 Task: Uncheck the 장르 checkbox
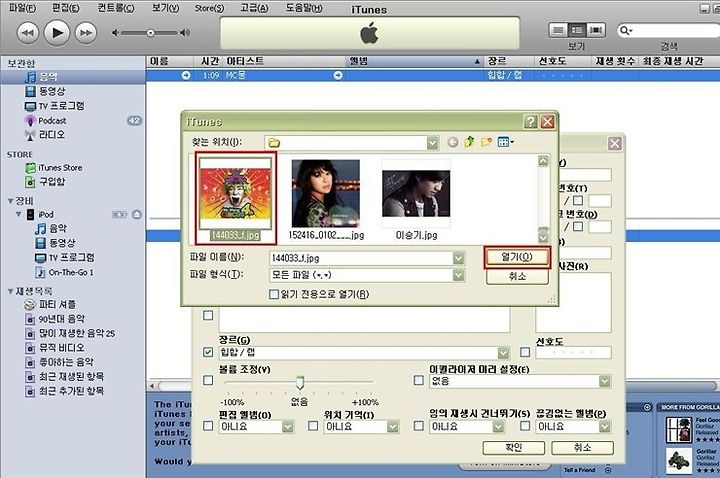point(208,352)
